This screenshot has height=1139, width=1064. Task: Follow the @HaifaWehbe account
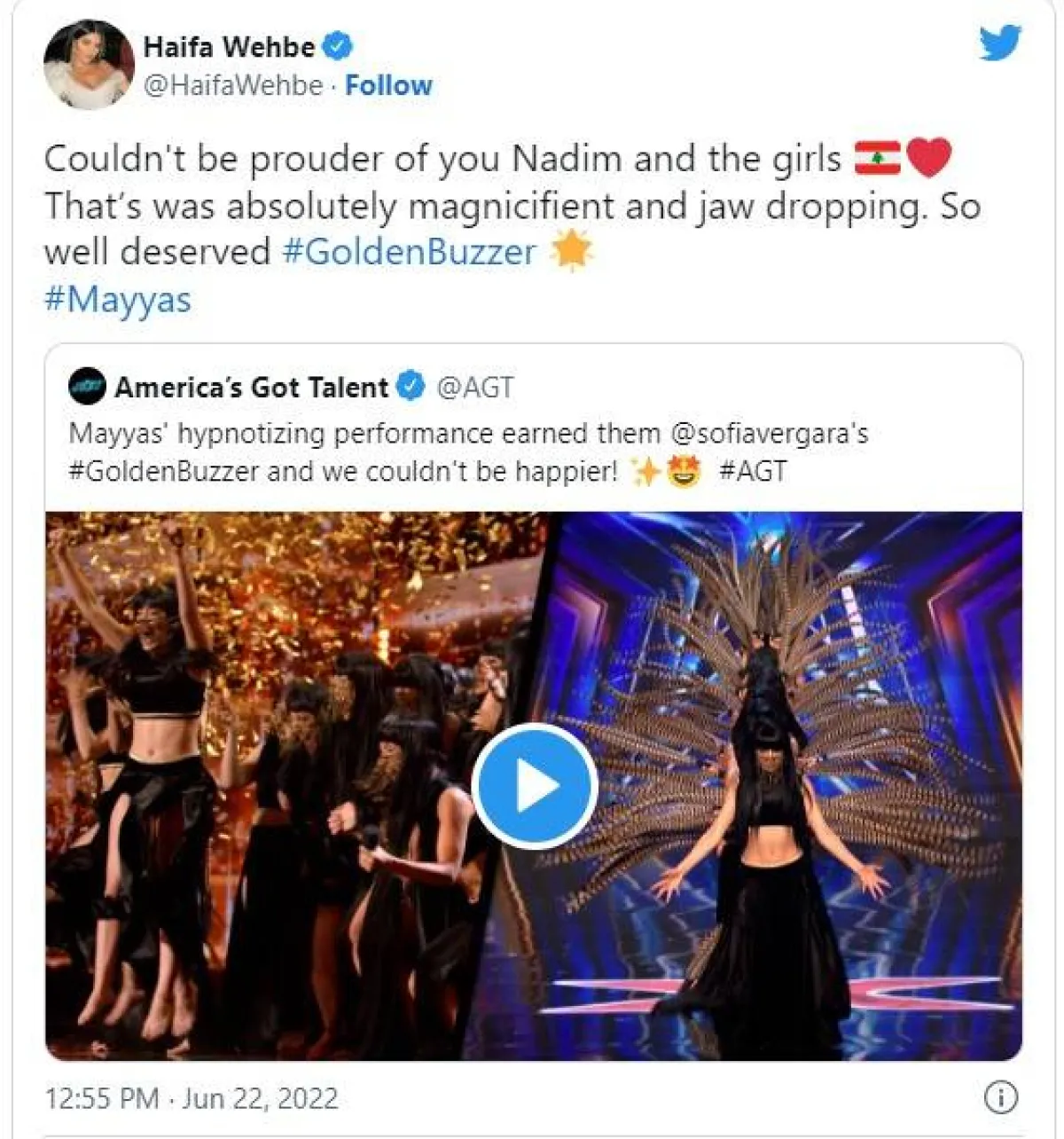click(388, 85)
